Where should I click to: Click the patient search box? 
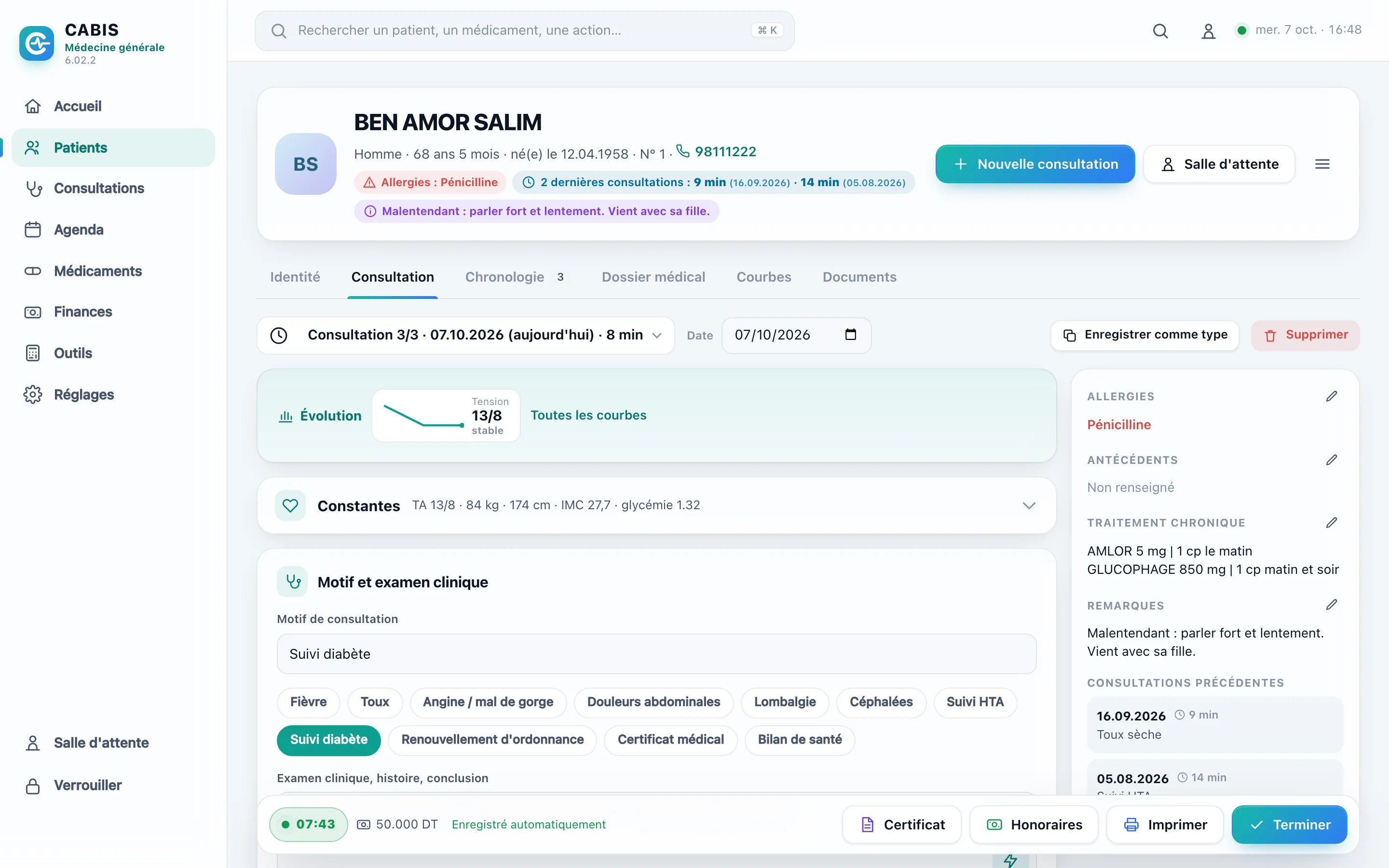[x=525, y=30]
